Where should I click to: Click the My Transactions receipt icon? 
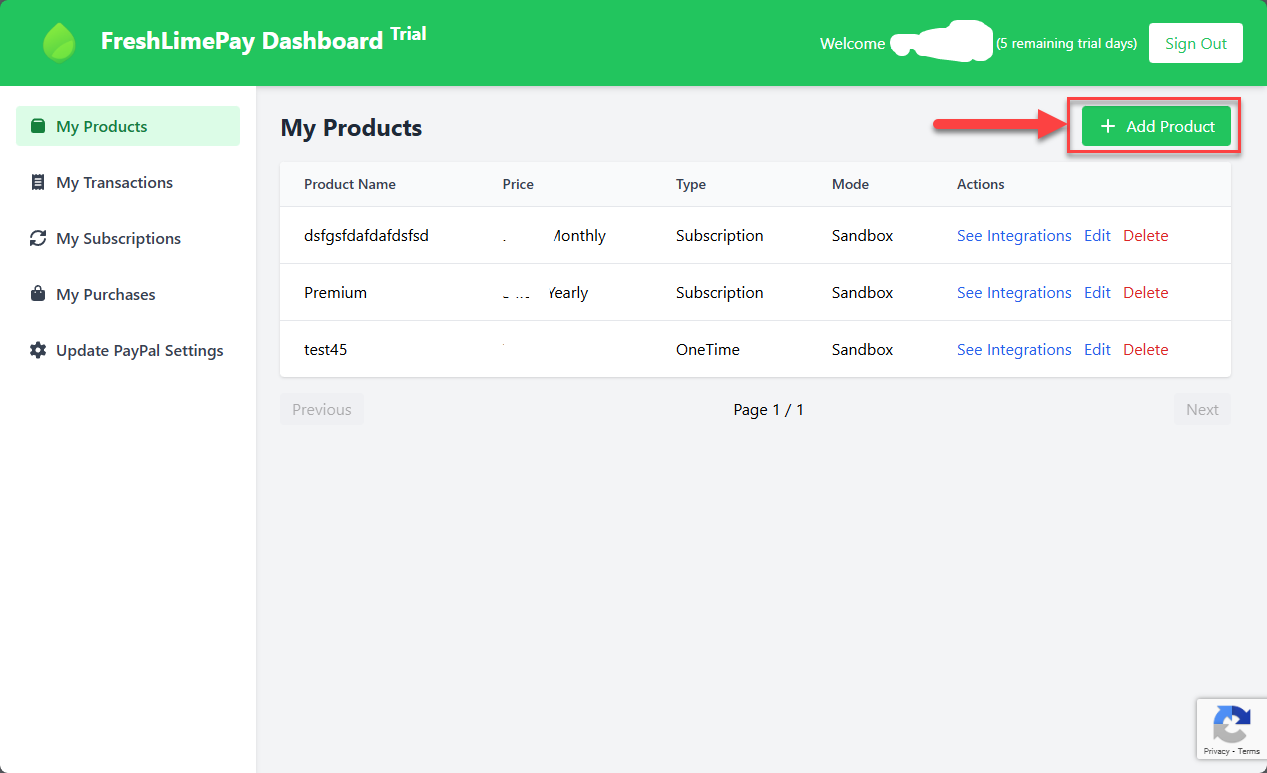click(38, 182)
